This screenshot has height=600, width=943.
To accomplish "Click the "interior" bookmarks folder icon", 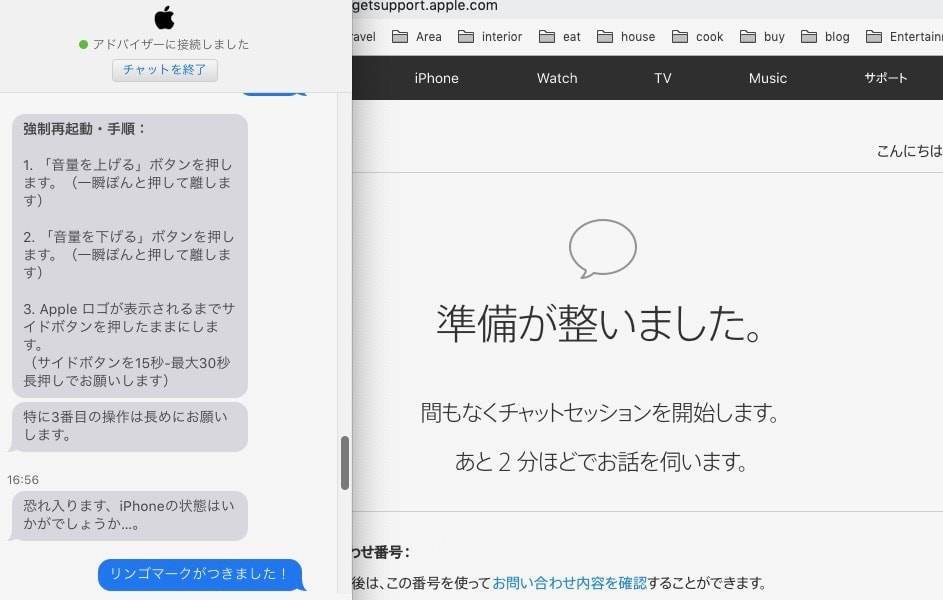I will [x=464, y=36].
